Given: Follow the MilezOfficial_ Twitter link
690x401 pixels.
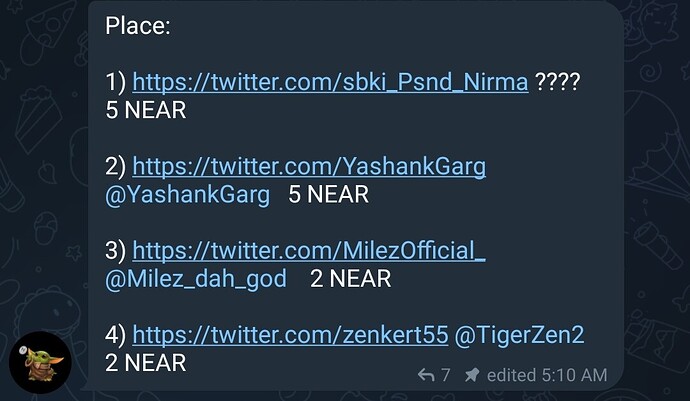Looking at the screenshot, I should click(x=308, y=250).
